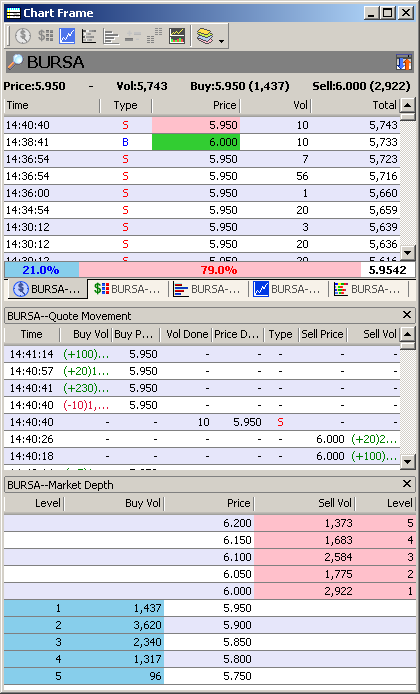
Task: Switch to the BURSA tab with horizontal bars icon
Action: (208, 289)
